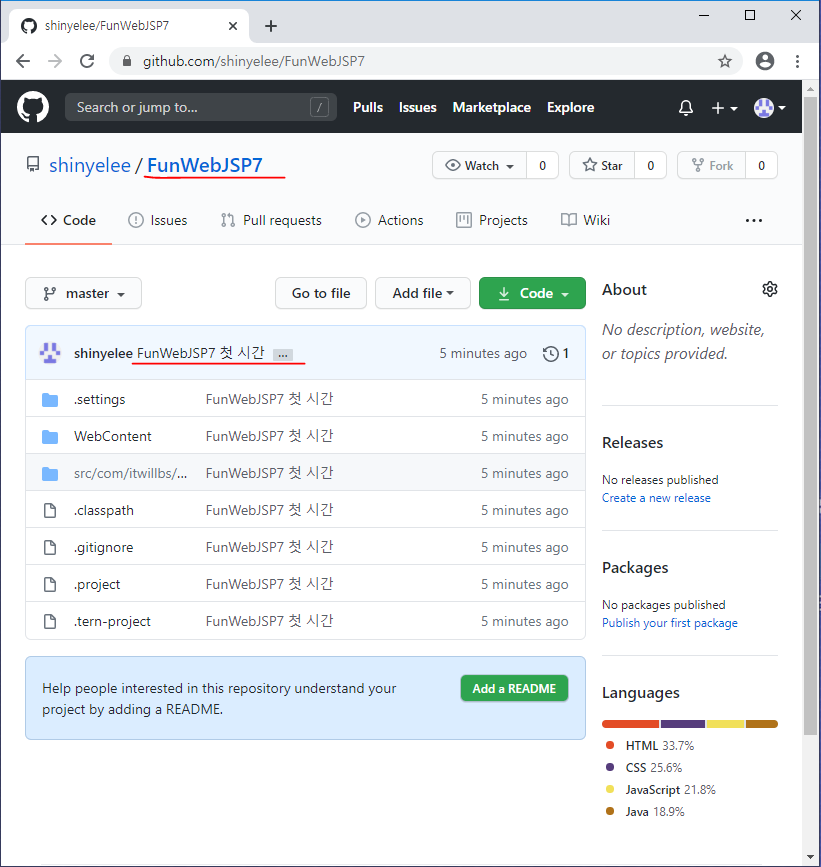Open .classpath row's commit message
Screen dimensions: 821x867
tap(269, 510)
